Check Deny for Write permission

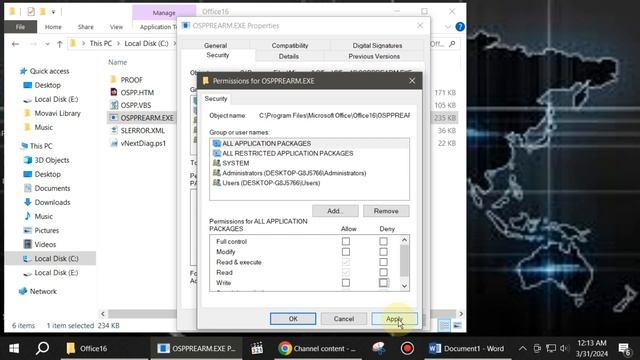(383, 282)
